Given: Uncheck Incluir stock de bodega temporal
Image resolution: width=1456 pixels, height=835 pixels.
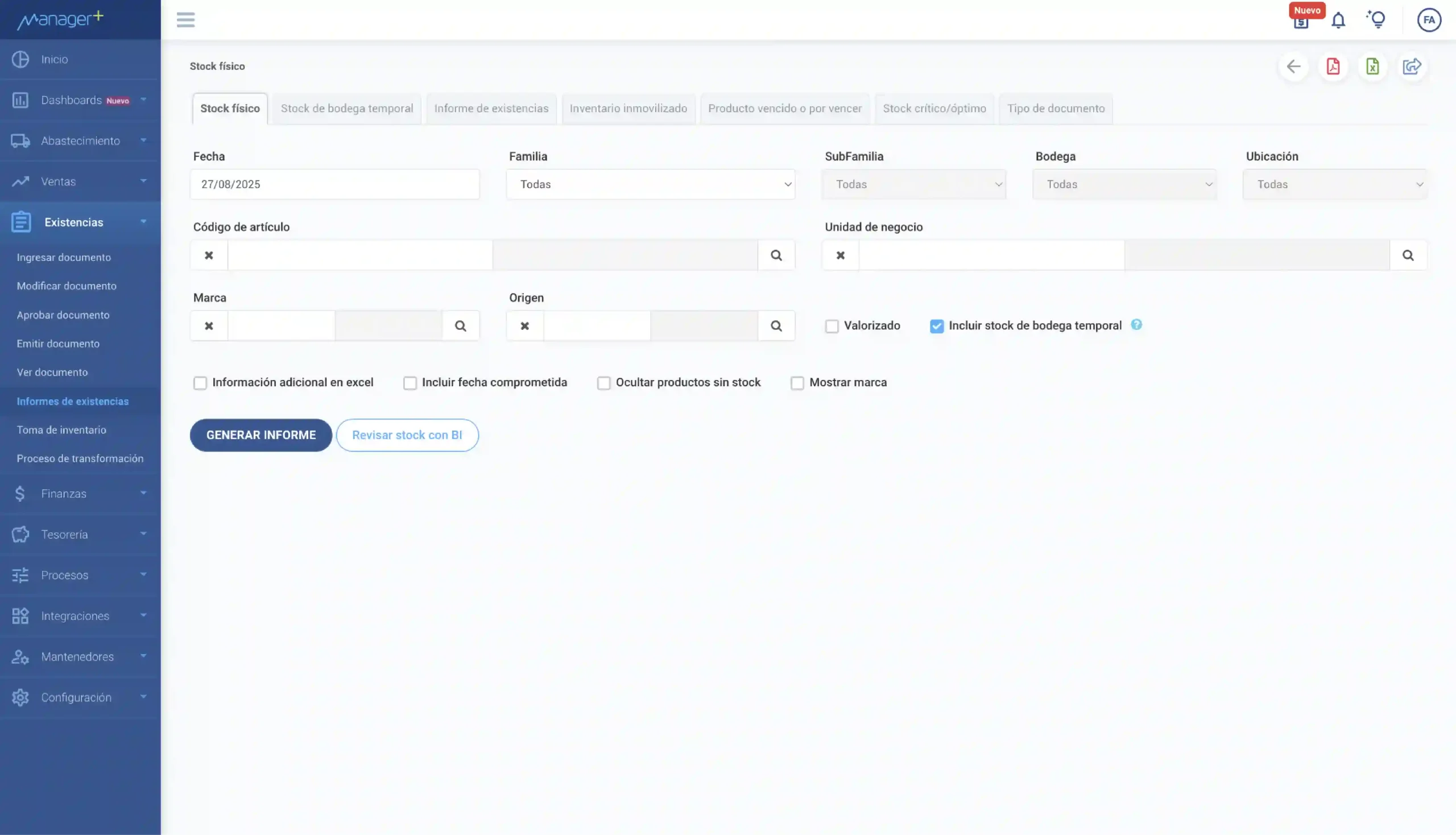Looking at the screenshot, I should (x=937, y=326).
